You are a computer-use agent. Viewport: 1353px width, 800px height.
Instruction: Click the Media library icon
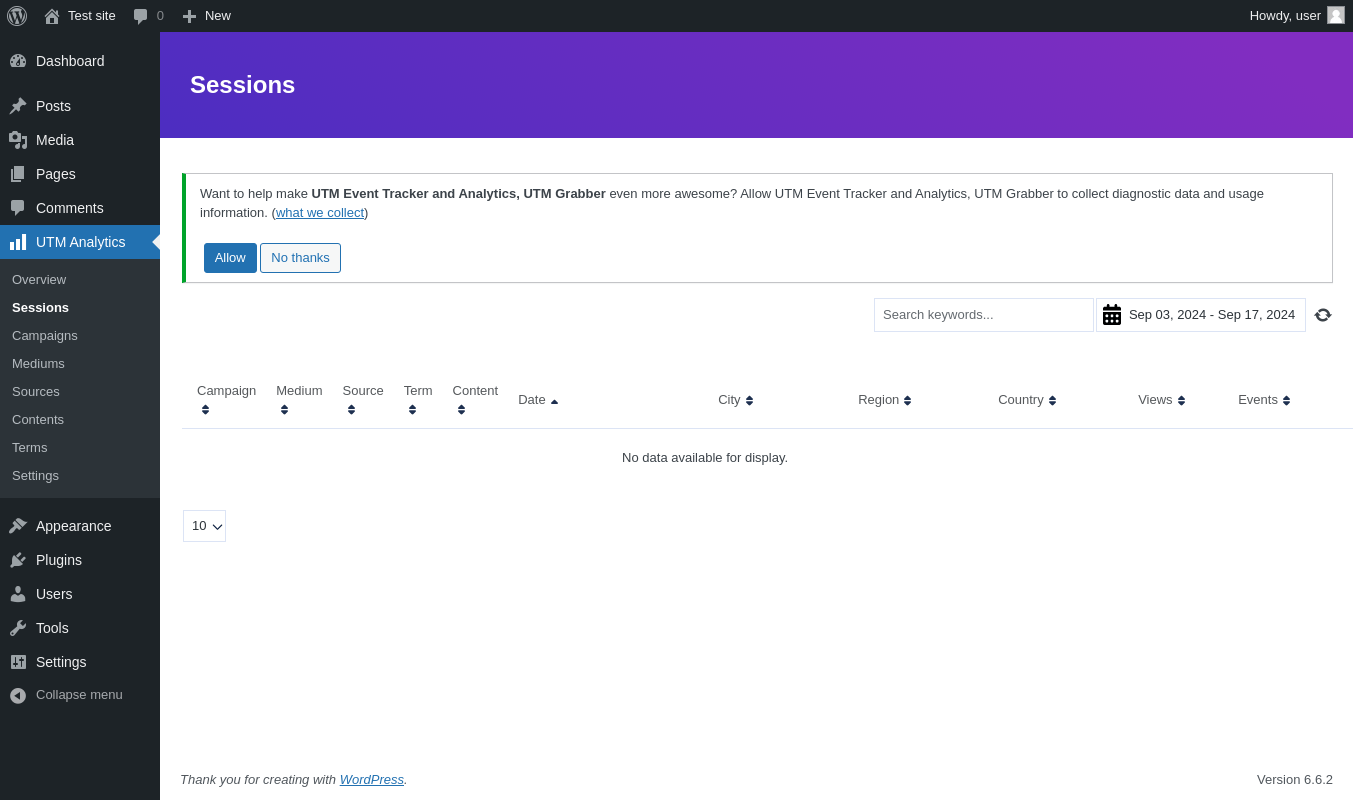[18, 140]
